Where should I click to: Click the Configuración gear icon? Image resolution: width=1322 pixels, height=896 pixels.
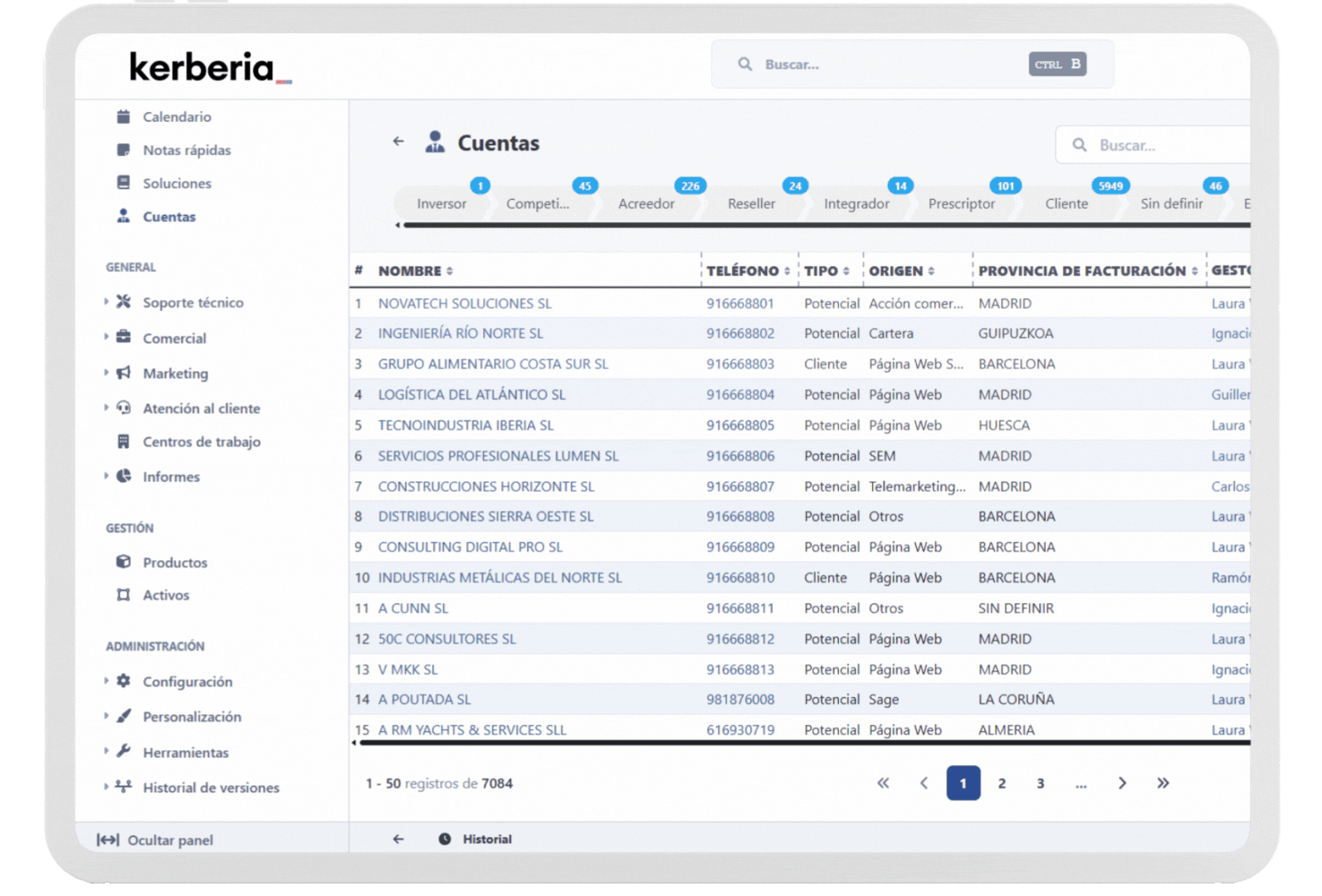pyautogui.click(x=124, y=681)
